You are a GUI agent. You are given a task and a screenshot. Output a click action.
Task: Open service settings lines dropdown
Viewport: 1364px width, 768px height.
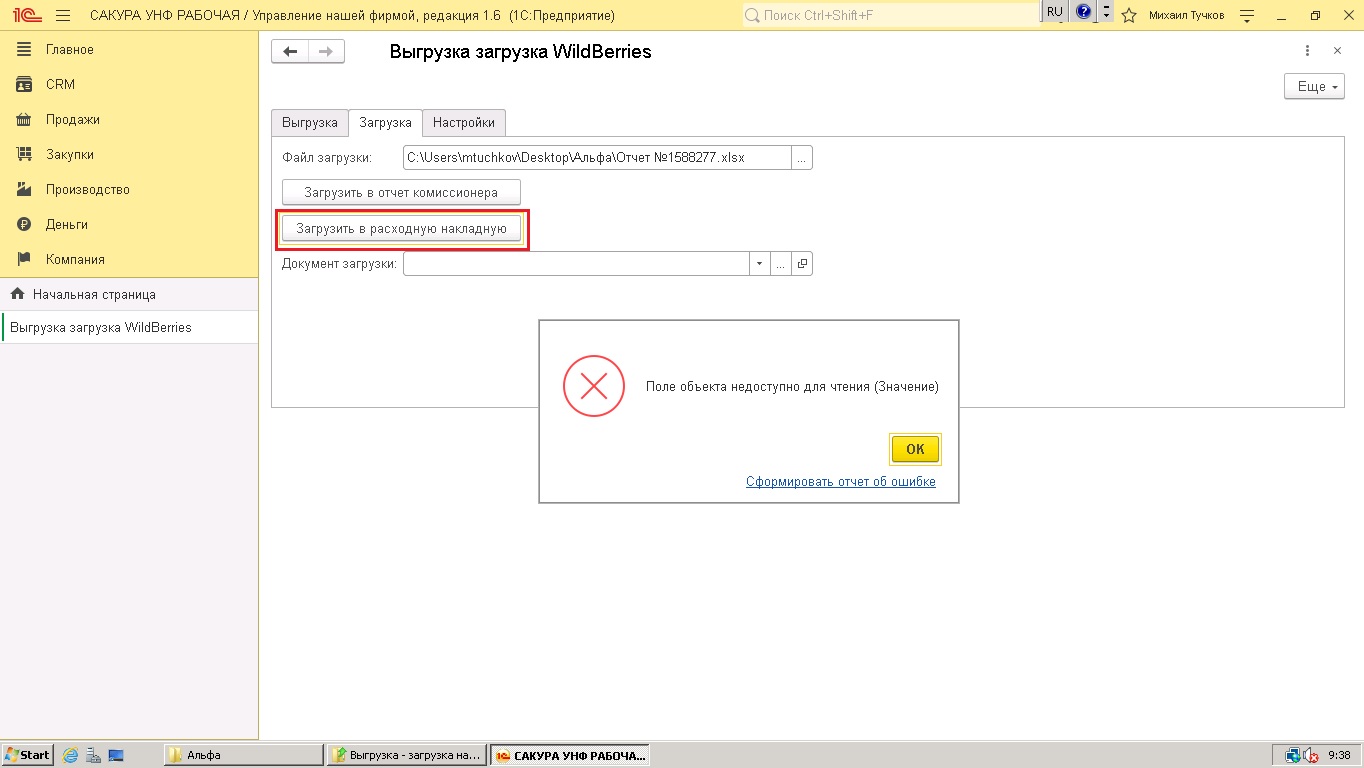click(x=1246, y=16)
